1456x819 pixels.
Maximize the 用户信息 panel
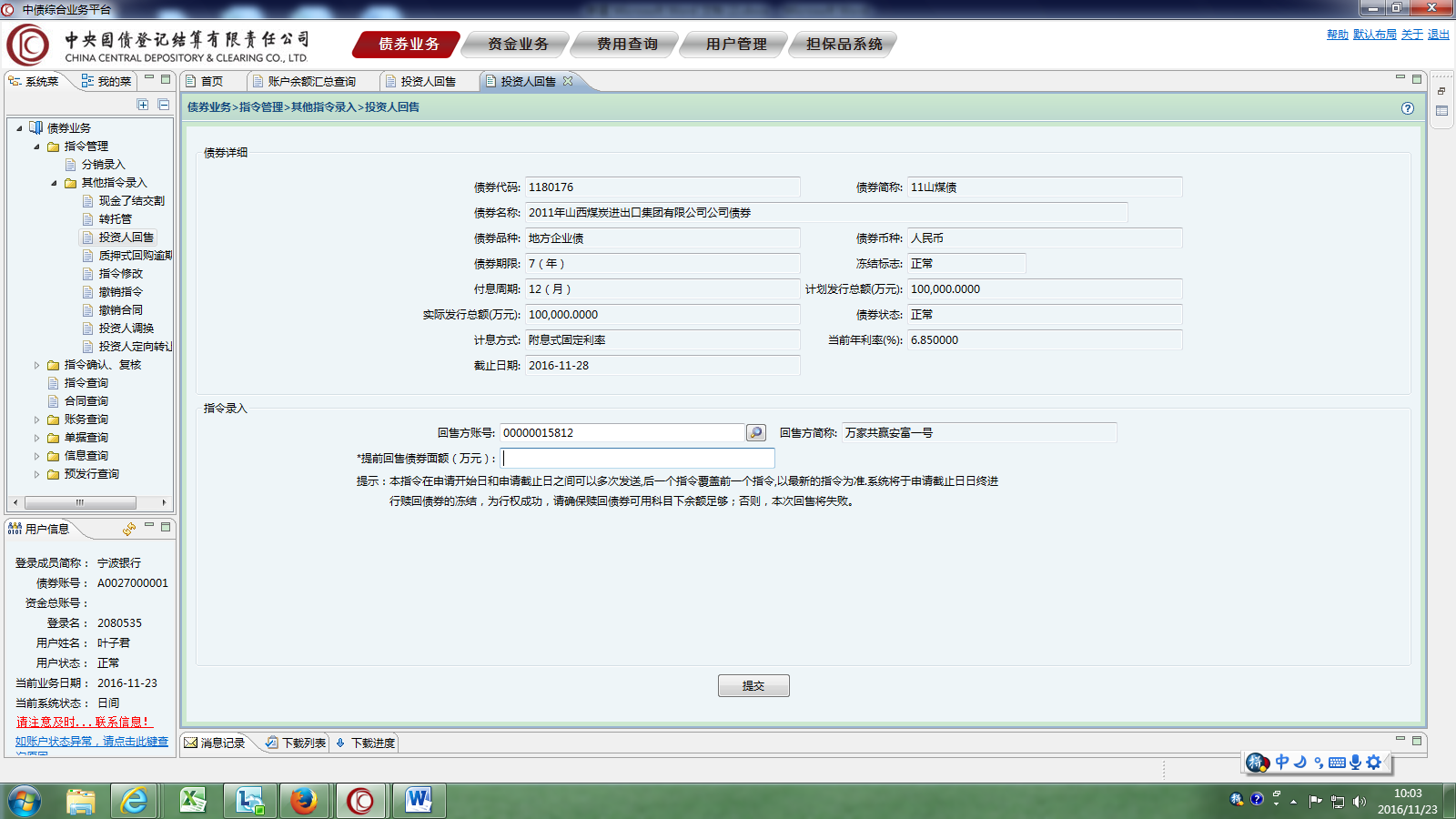tap(166, 526)
